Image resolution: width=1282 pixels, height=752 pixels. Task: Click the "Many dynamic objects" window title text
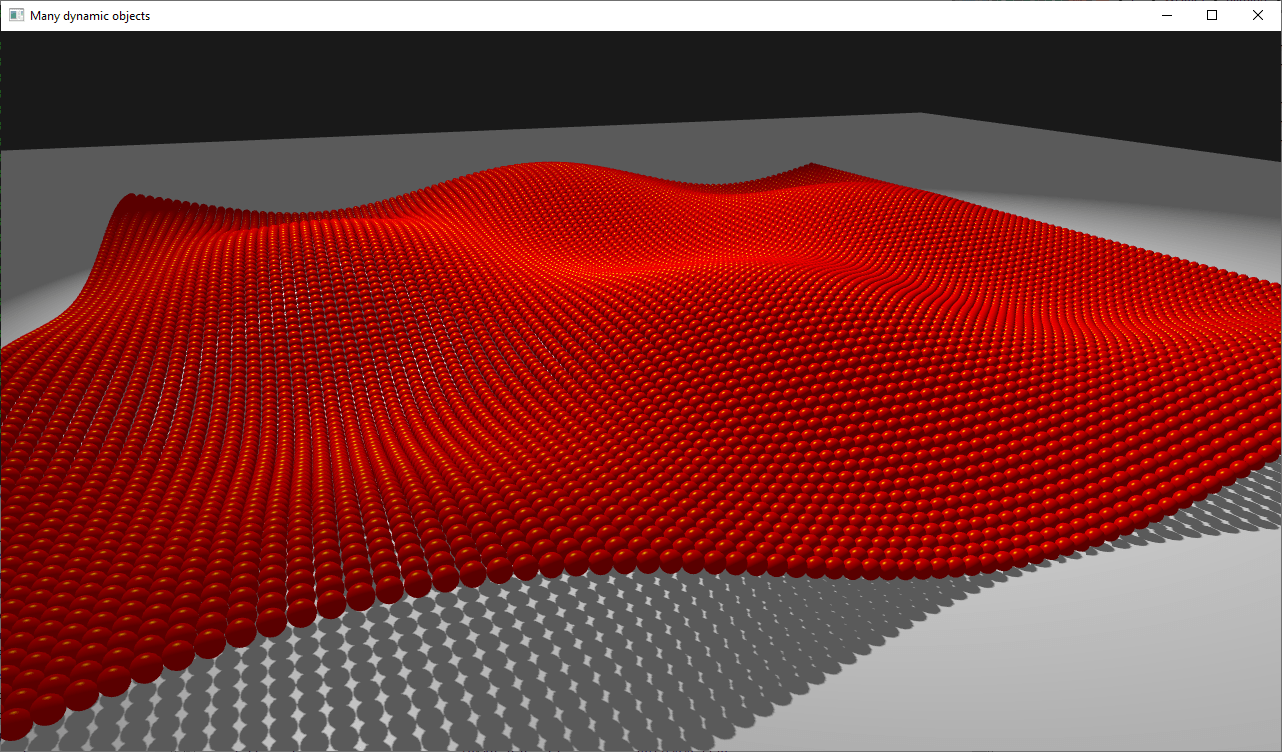click(x=90, y=16)
